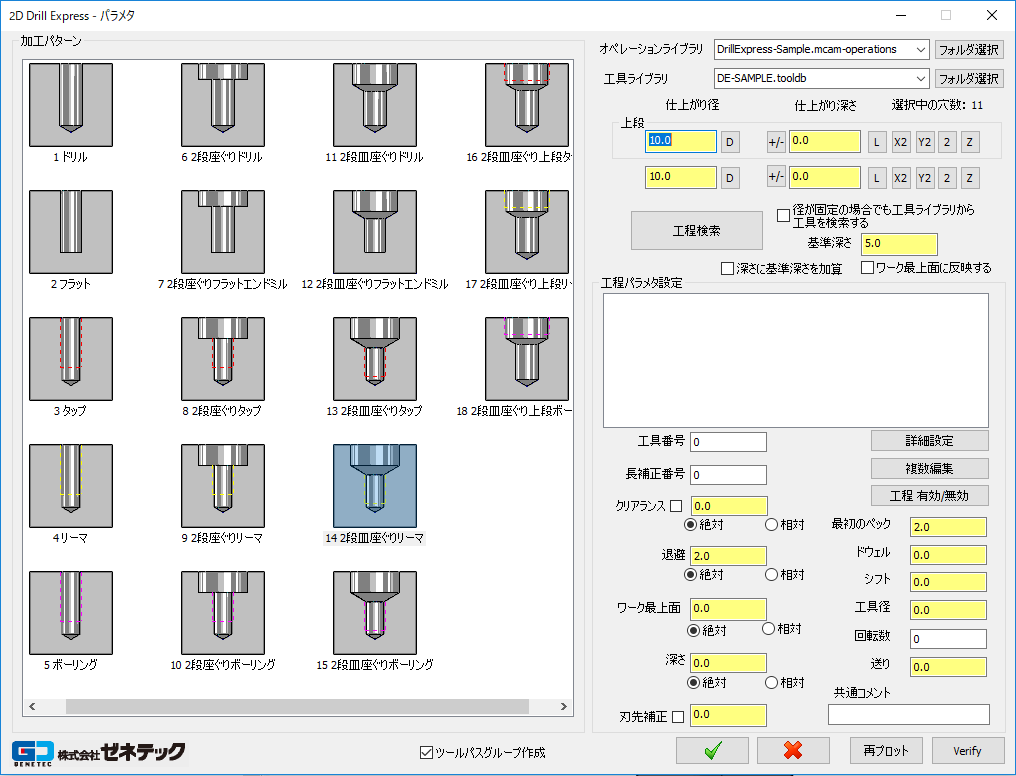This screenshot has height=776, width=1016.
Task: Click the 回転数 input field
Action: point(948,639)
